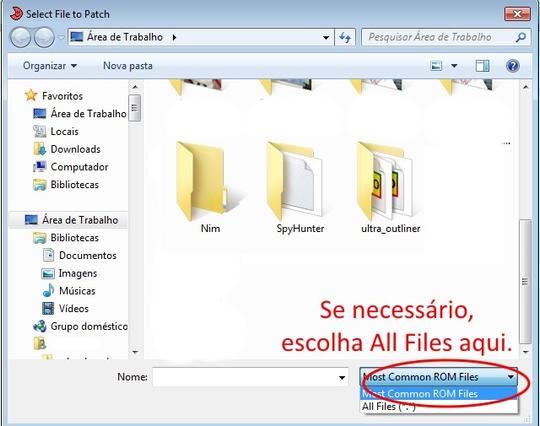The image size is (540, 426).
Task: Open the file type filter combo box
Action: pos(438,377)
